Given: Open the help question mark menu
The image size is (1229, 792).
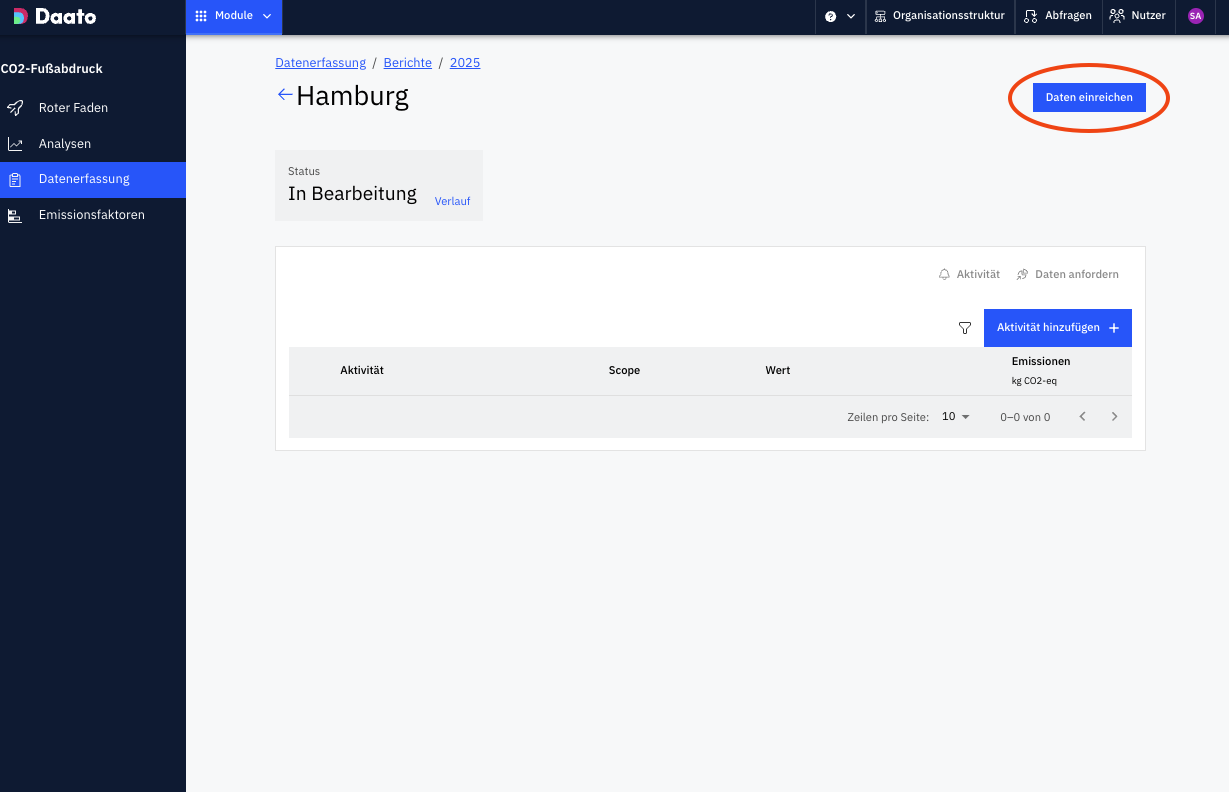Looking at the screenshot, I should (830, 16).
